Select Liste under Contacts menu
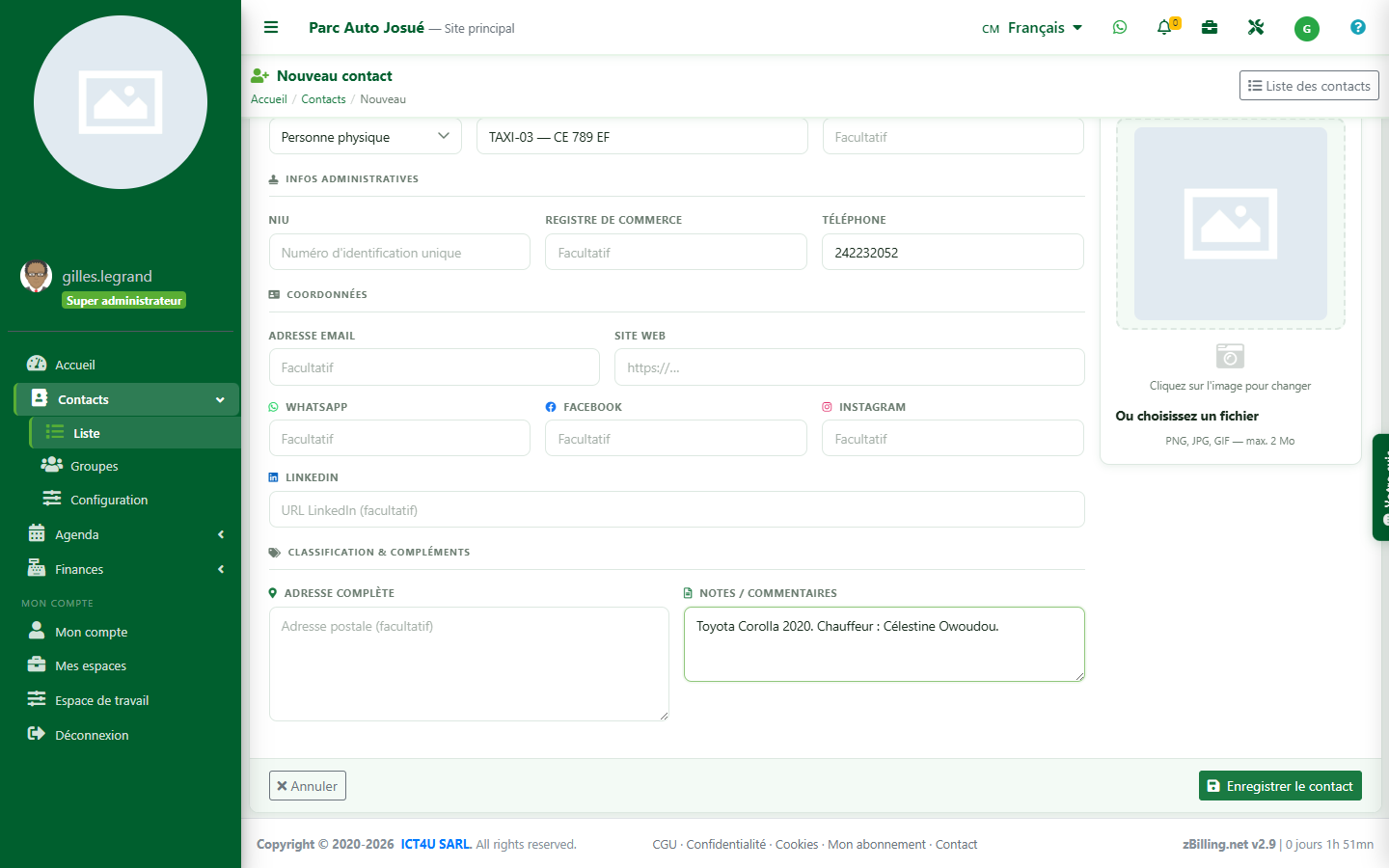The height and width of the screenshot is (868, 1389). tap(134, 433)
